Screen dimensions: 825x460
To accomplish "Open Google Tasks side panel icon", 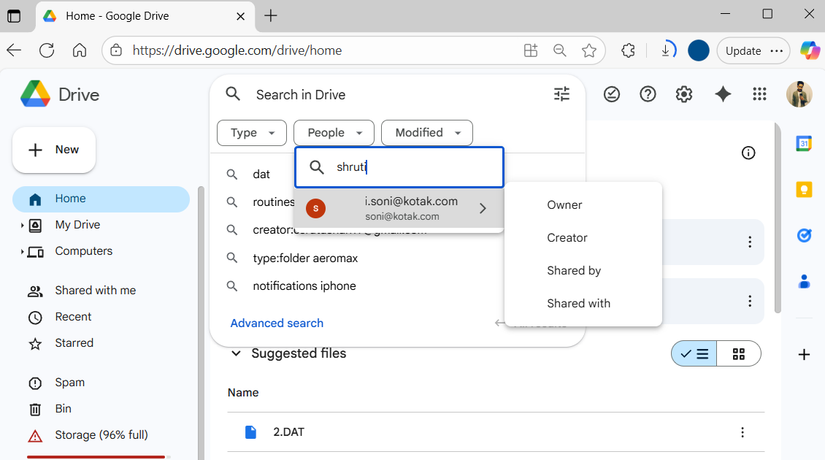I will tap(803, 236).
